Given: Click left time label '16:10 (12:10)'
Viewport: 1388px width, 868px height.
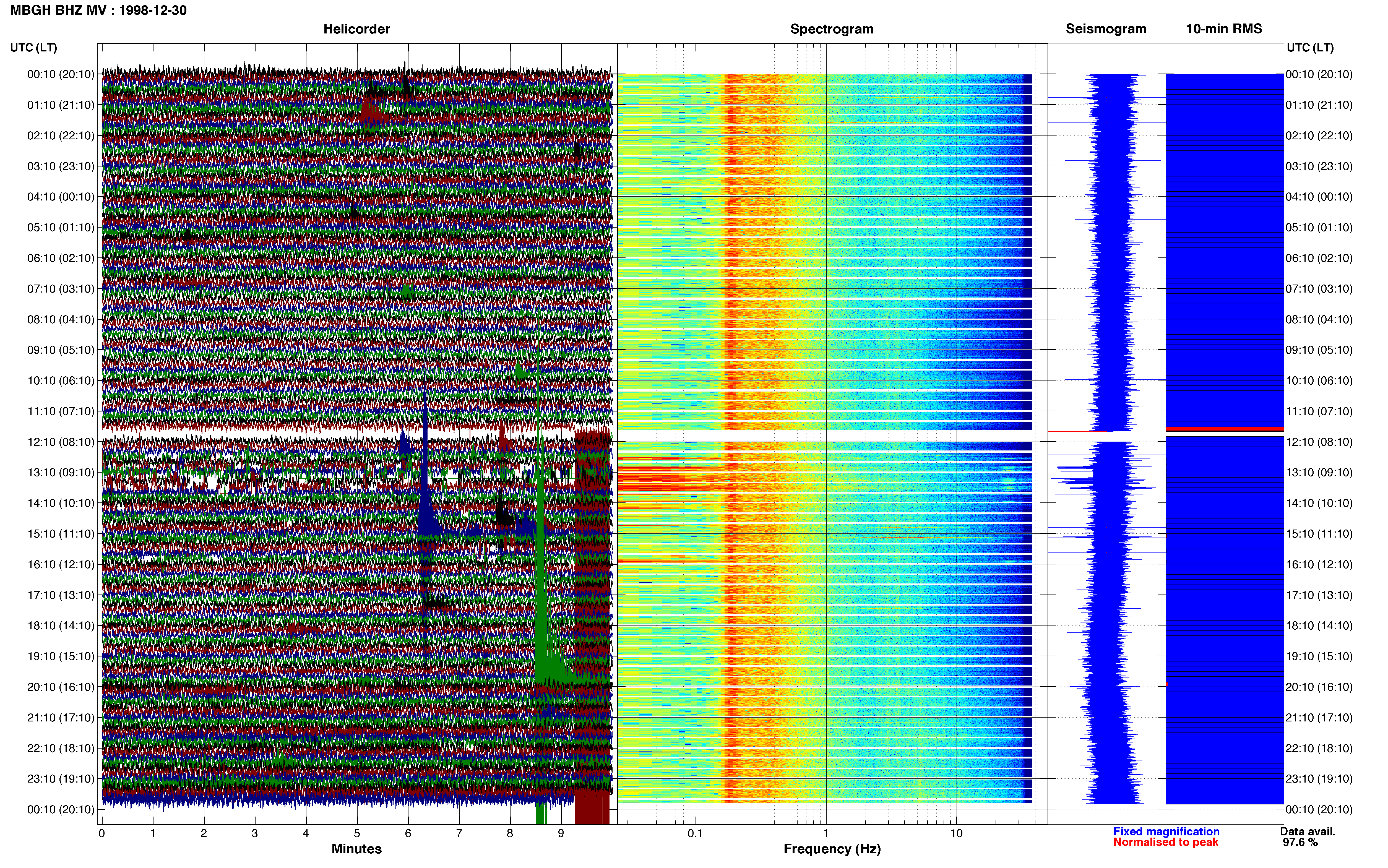Looking at the screenshot, I should (61, 565).
